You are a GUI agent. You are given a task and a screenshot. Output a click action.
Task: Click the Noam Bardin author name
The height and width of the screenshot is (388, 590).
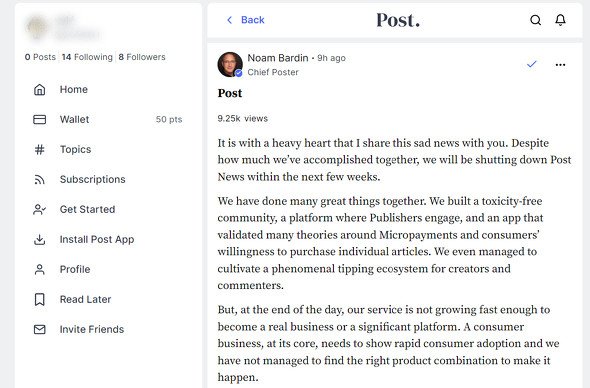278,58
